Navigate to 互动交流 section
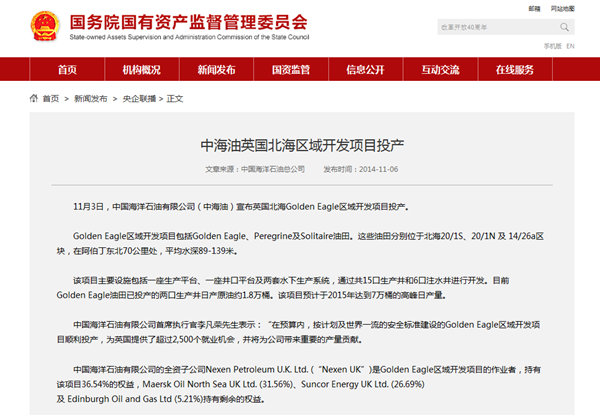The height and width of the screenshot is (415, 600). point(440,69)
